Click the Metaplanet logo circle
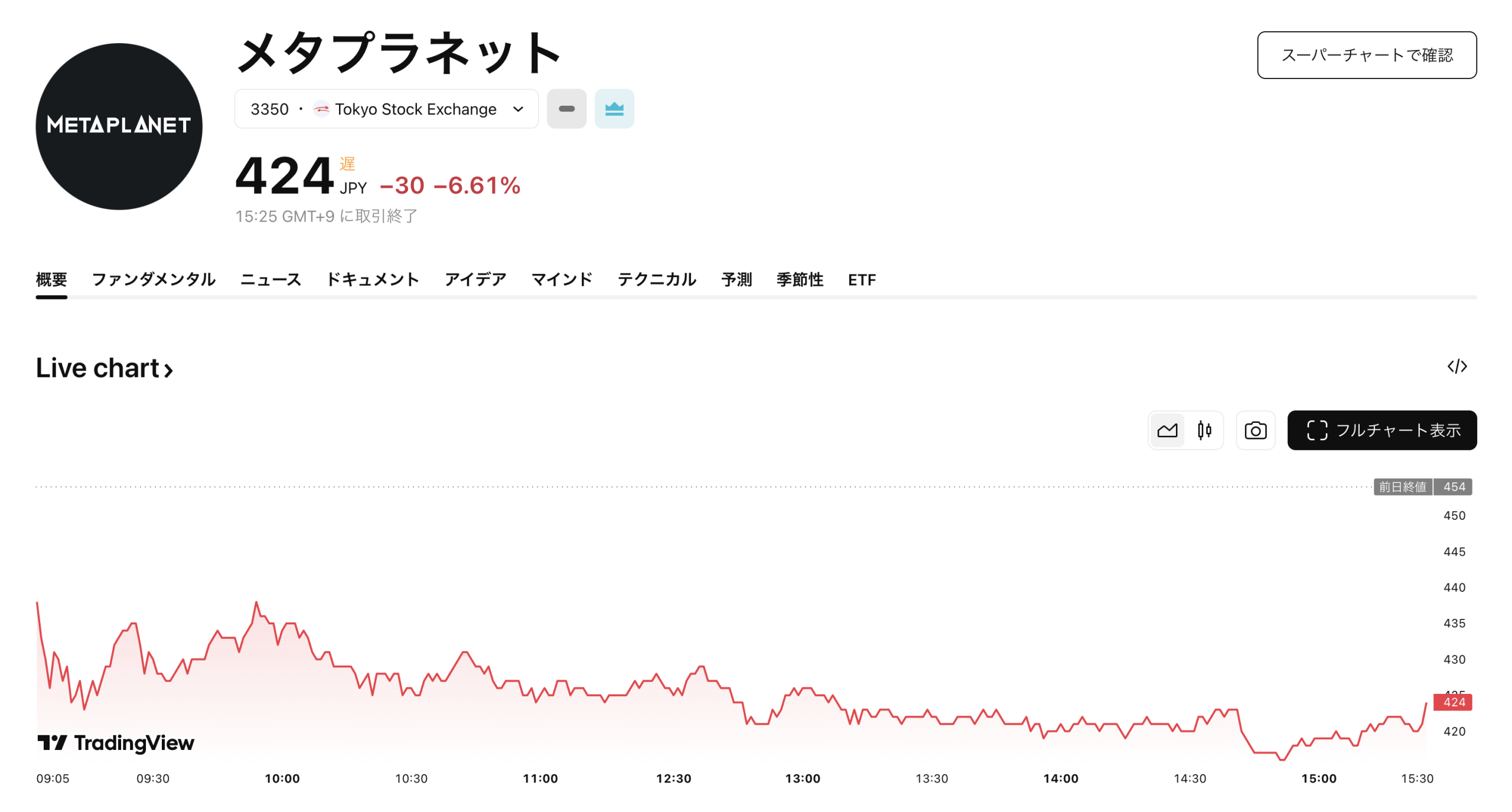This screenshot has height=812, width=1512. (119, 126)
